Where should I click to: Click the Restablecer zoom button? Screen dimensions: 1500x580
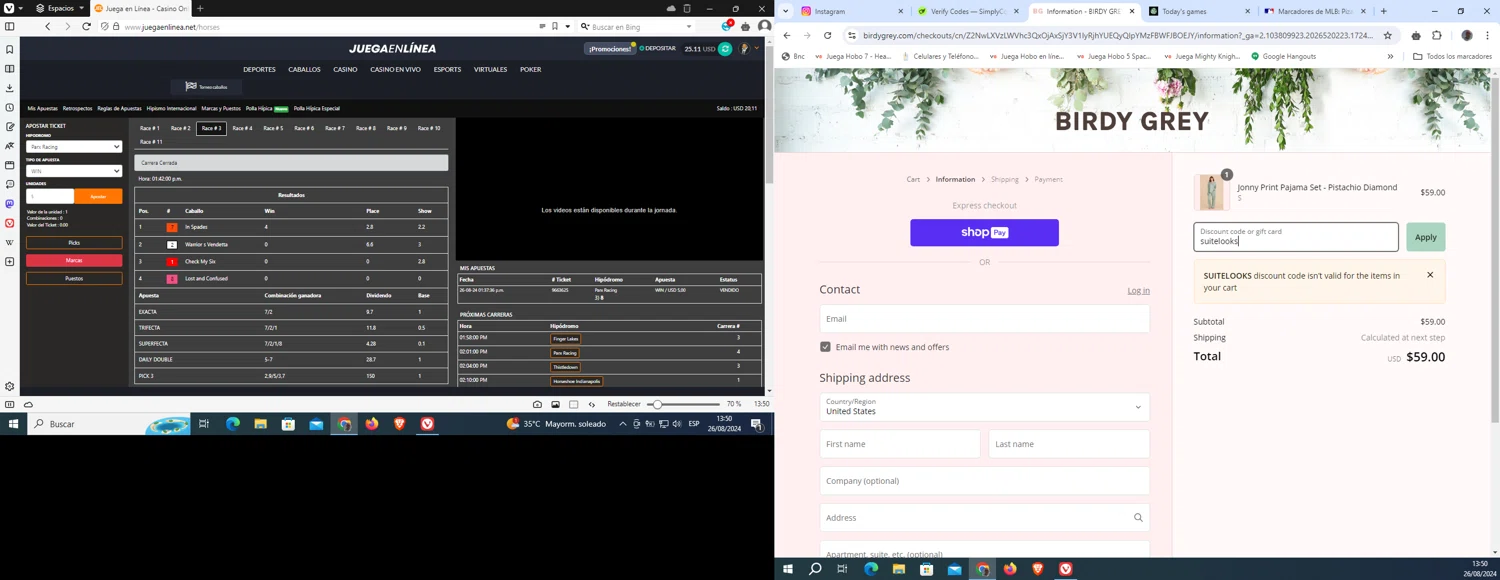click(624, 405)
